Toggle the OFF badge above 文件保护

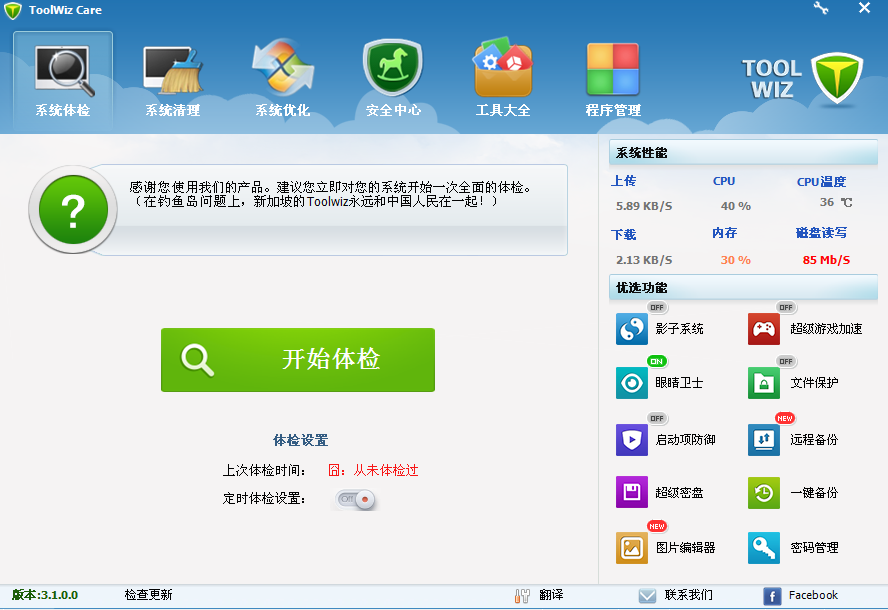pos(785,361)
